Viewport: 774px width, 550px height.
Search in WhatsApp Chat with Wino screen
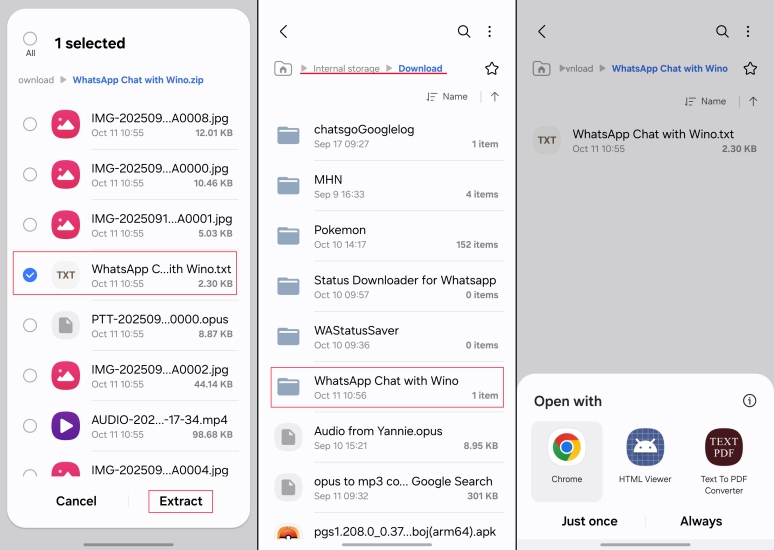(x=722, y=32)
